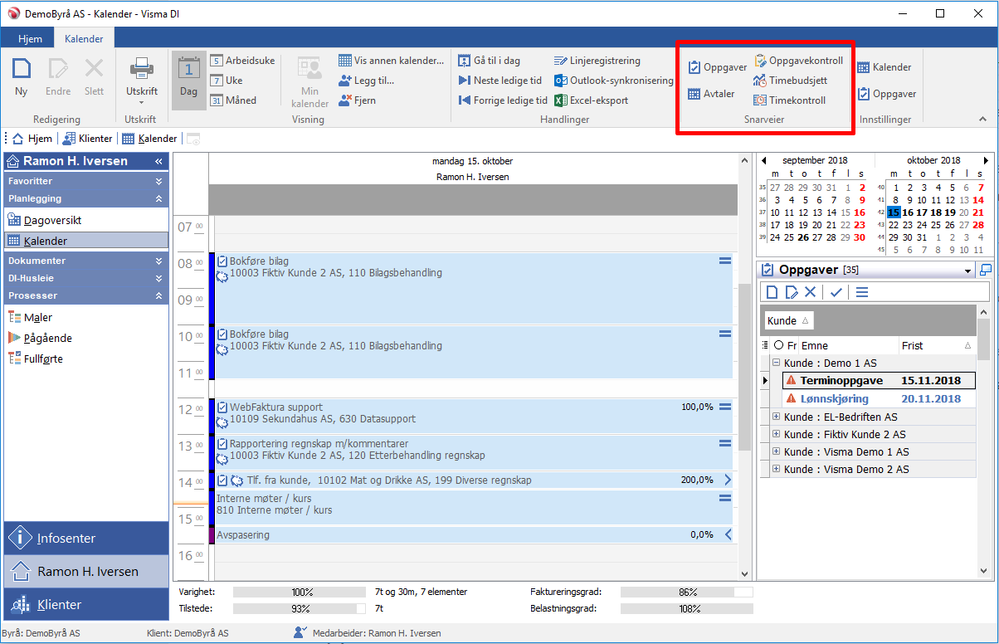This screenshot has height=644, width=999.
Task: Switch the calendar to Uke view
Action: coord(227,80)
